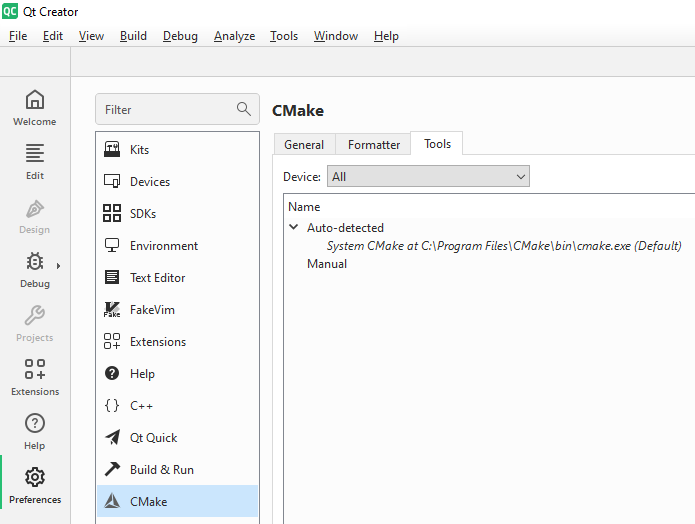
Task: Switch to the General tab
Action: 304,145
